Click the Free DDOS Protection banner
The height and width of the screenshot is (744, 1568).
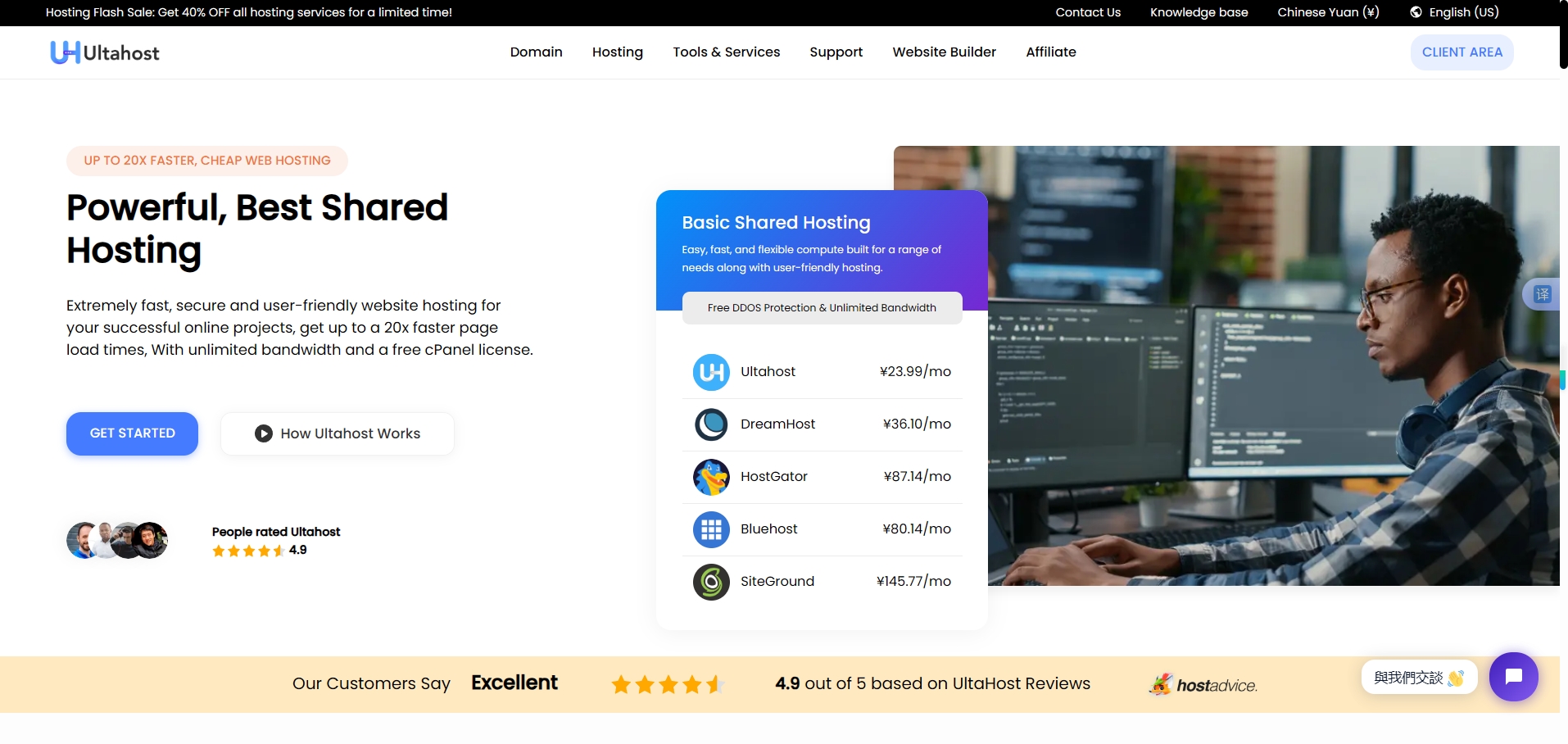coord(822,308)
